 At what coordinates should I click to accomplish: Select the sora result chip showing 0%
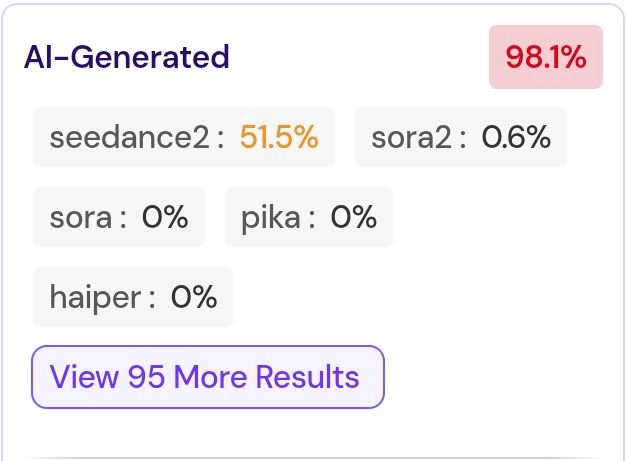(x=119, y=217)
